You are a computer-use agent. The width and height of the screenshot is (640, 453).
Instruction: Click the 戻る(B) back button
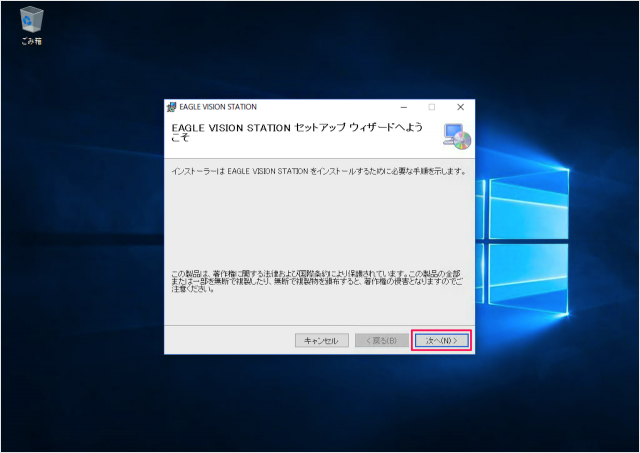click(382, 340)
